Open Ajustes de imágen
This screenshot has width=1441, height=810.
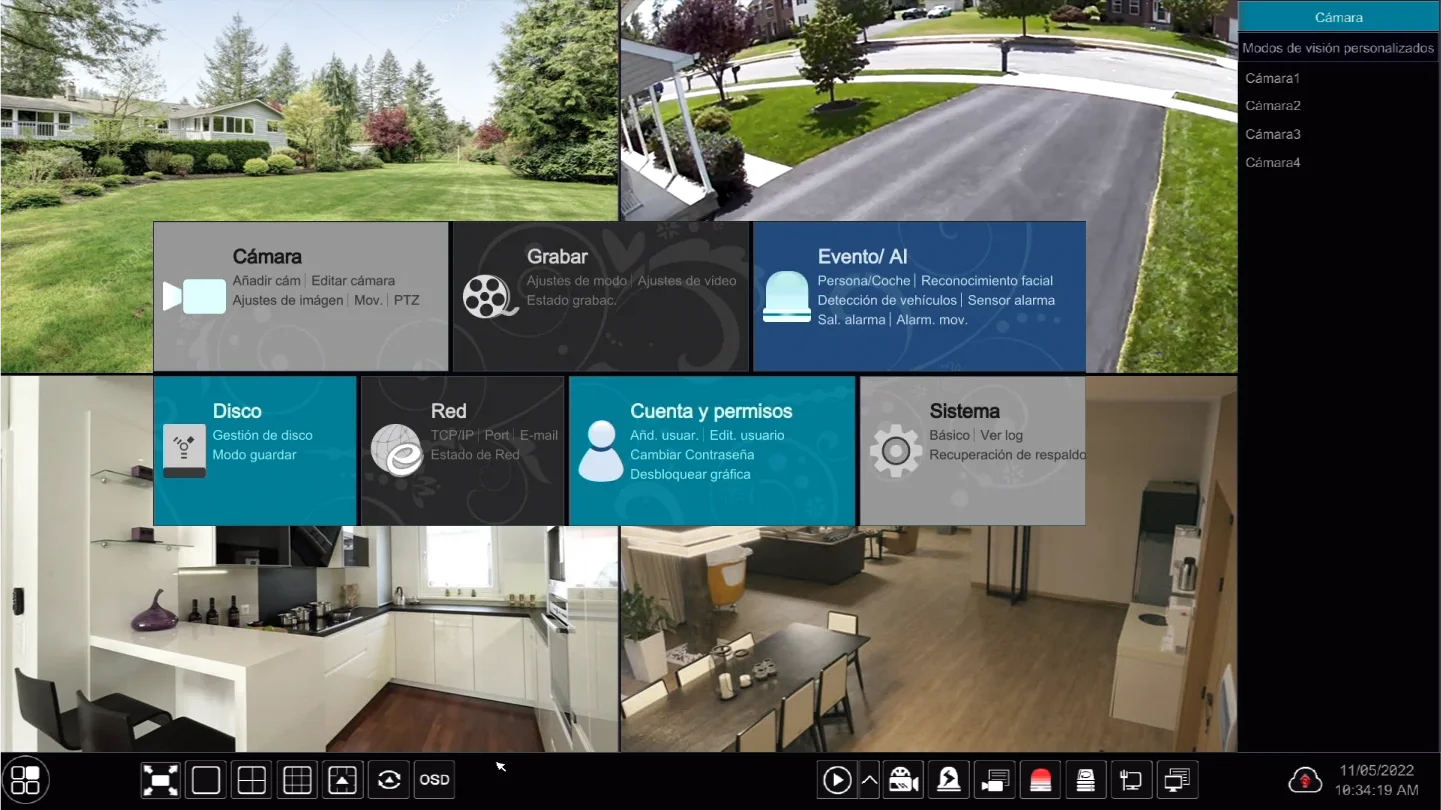[x=288, y=300]
